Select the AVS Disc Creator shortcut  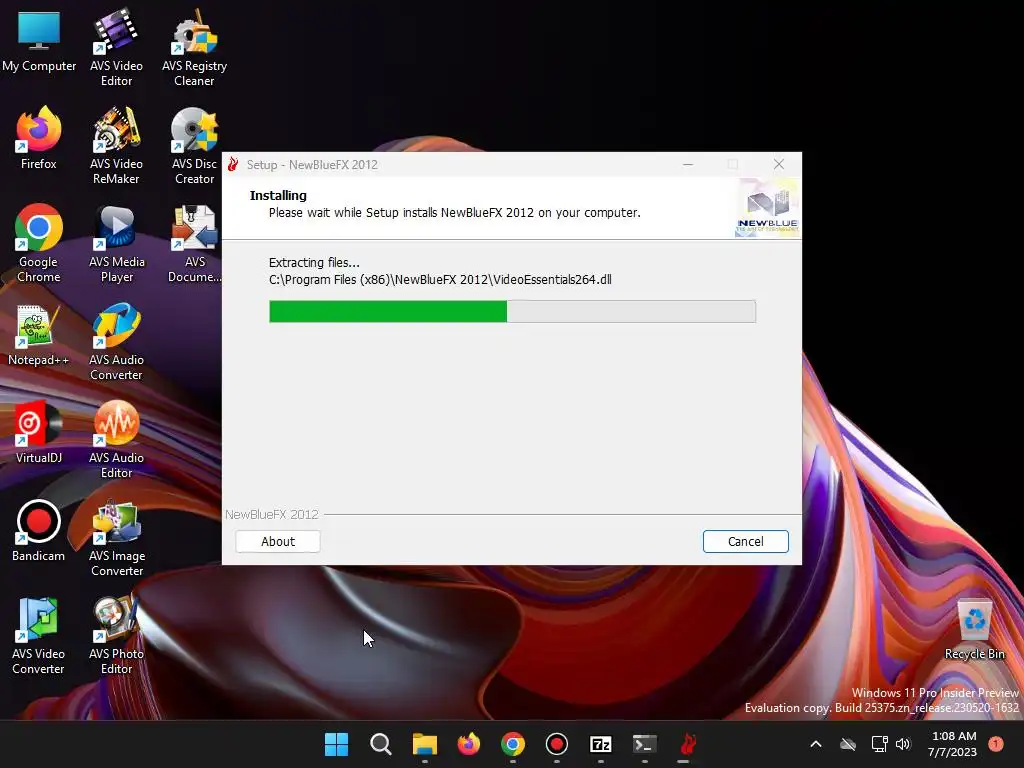[194, 145]
